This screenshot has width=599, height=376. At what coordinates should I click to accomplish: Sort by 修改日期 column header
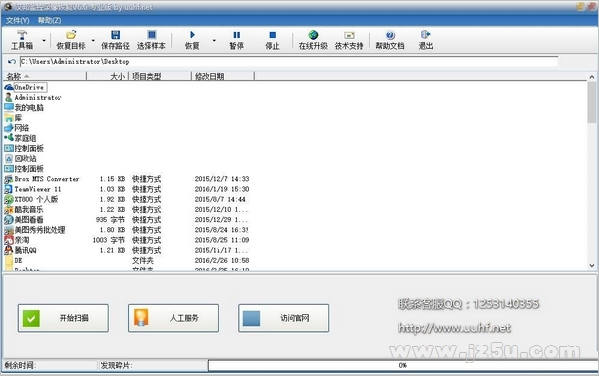click(223, 76)
